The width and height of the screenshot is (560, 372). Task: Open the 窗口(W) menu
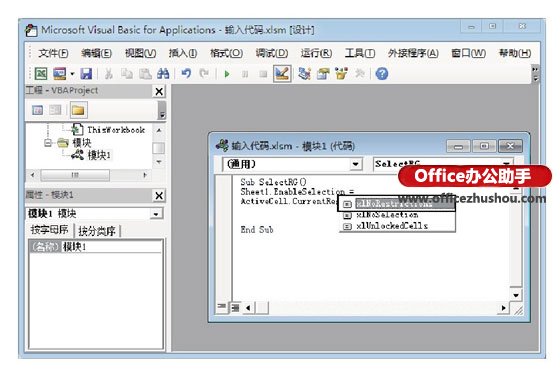(x=468, y=53)
